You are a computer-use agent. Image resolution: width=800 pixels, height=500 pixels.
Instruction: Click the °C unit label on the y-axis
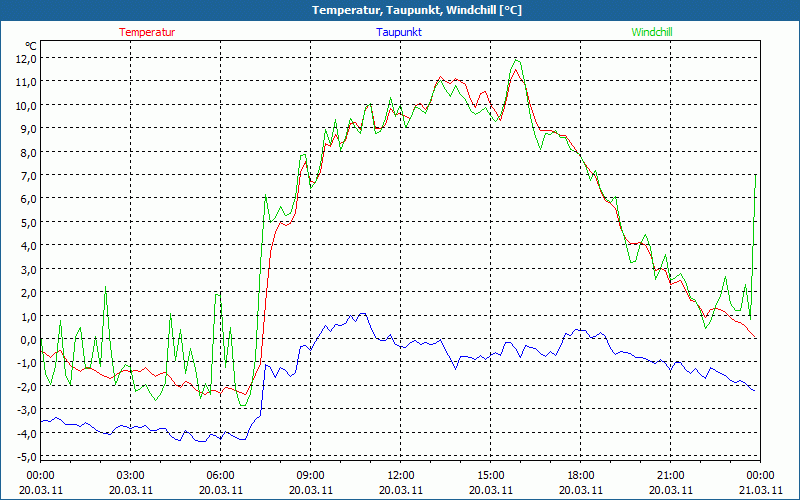click(x=31, y=46)
